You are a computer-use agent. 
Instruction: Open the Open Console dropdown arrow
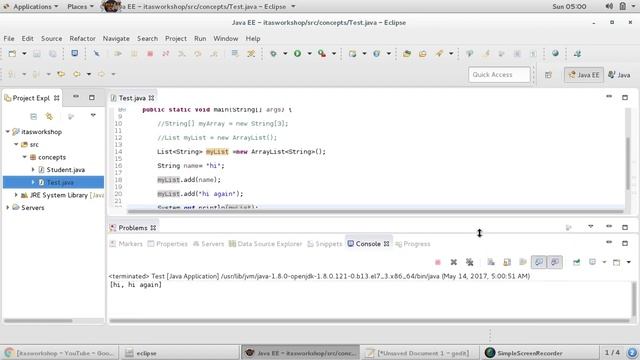click(629, 262)
